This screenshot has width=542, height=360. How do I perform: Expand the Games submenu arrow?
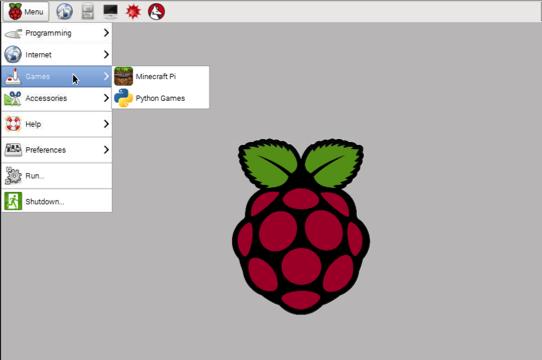106,76
